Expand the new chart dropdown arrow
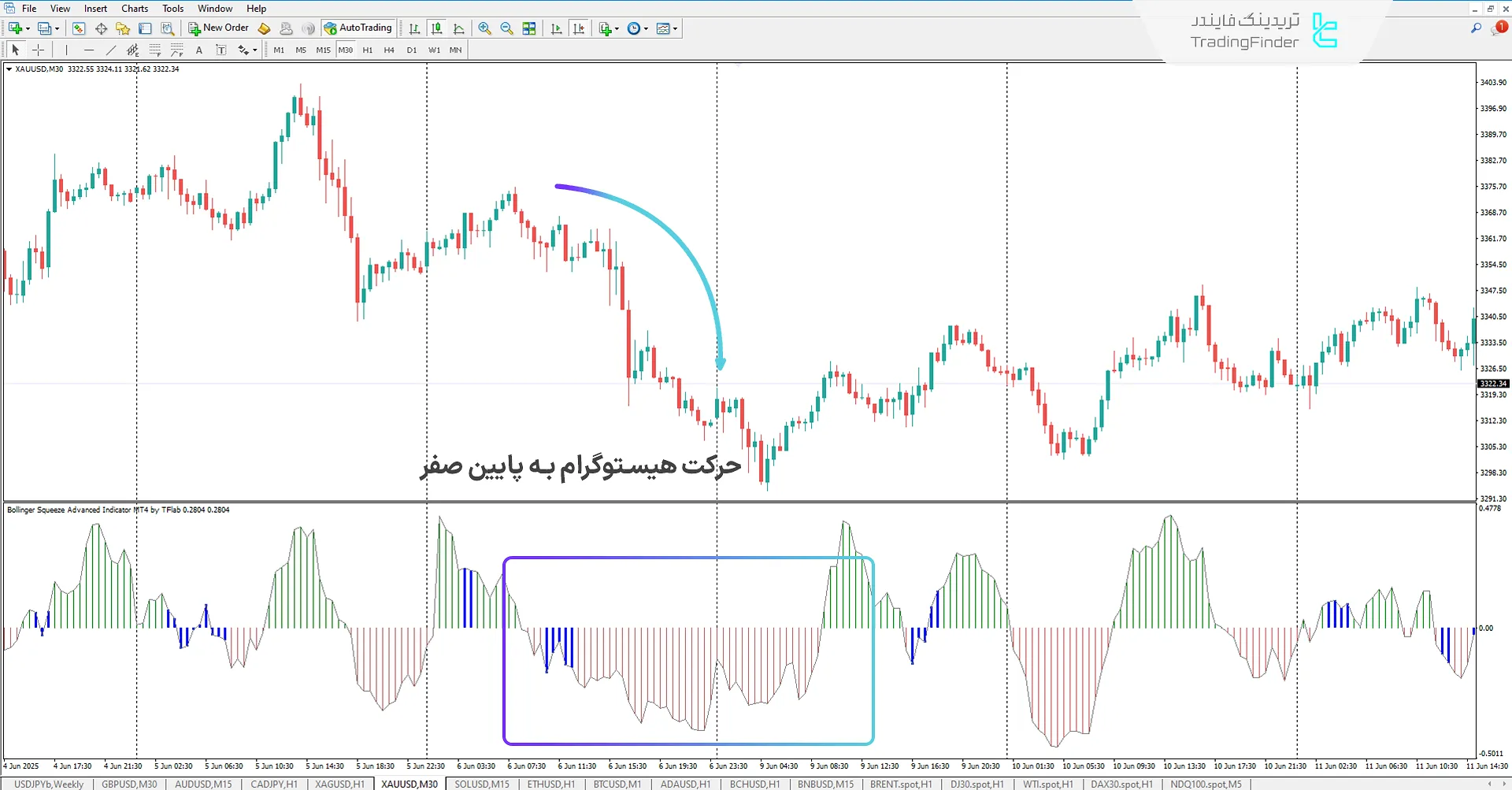The height and width of the screenshot is (790, 1512). click(x=28, y=28)
